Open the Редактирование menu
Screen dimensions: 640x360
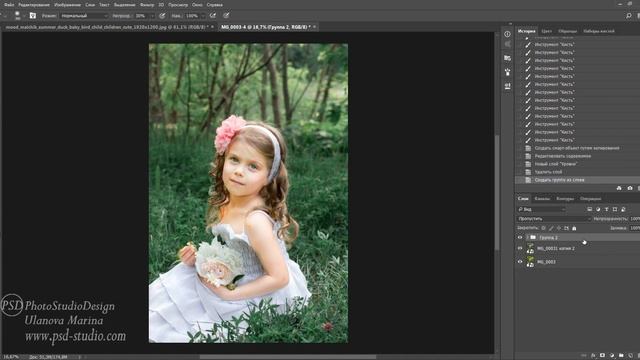[x=34, y=5]
